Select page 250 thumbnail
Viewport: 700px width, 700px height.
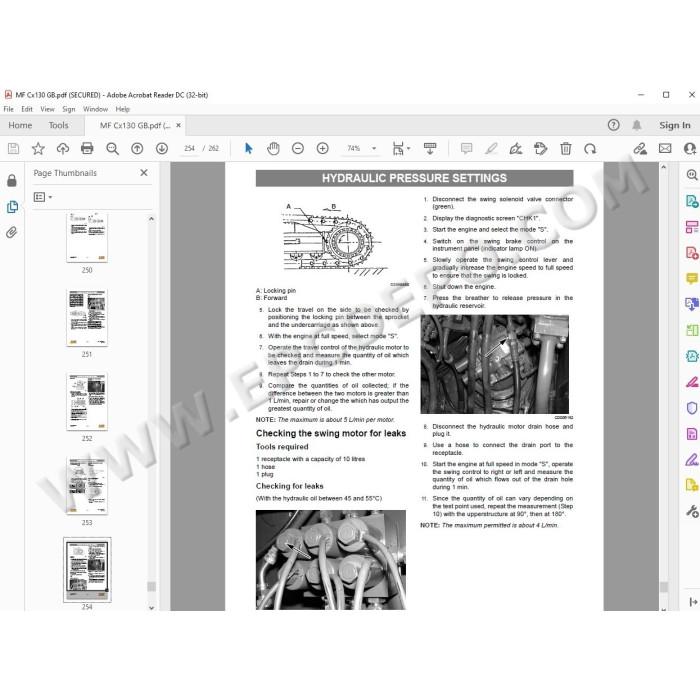[87, 238]
